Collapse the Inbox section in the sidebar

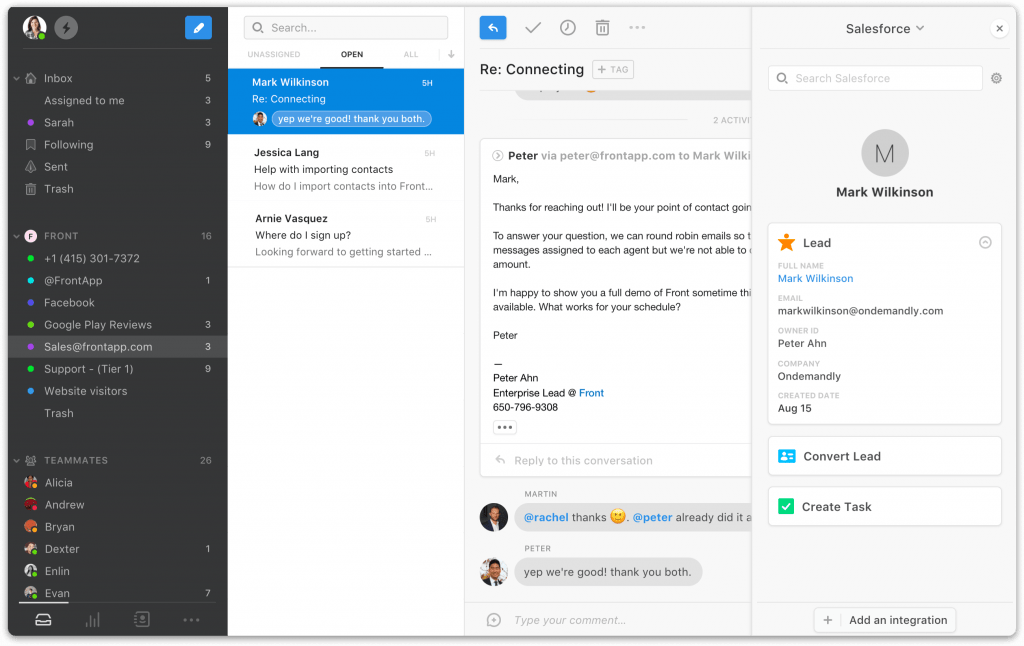point(17,77)
